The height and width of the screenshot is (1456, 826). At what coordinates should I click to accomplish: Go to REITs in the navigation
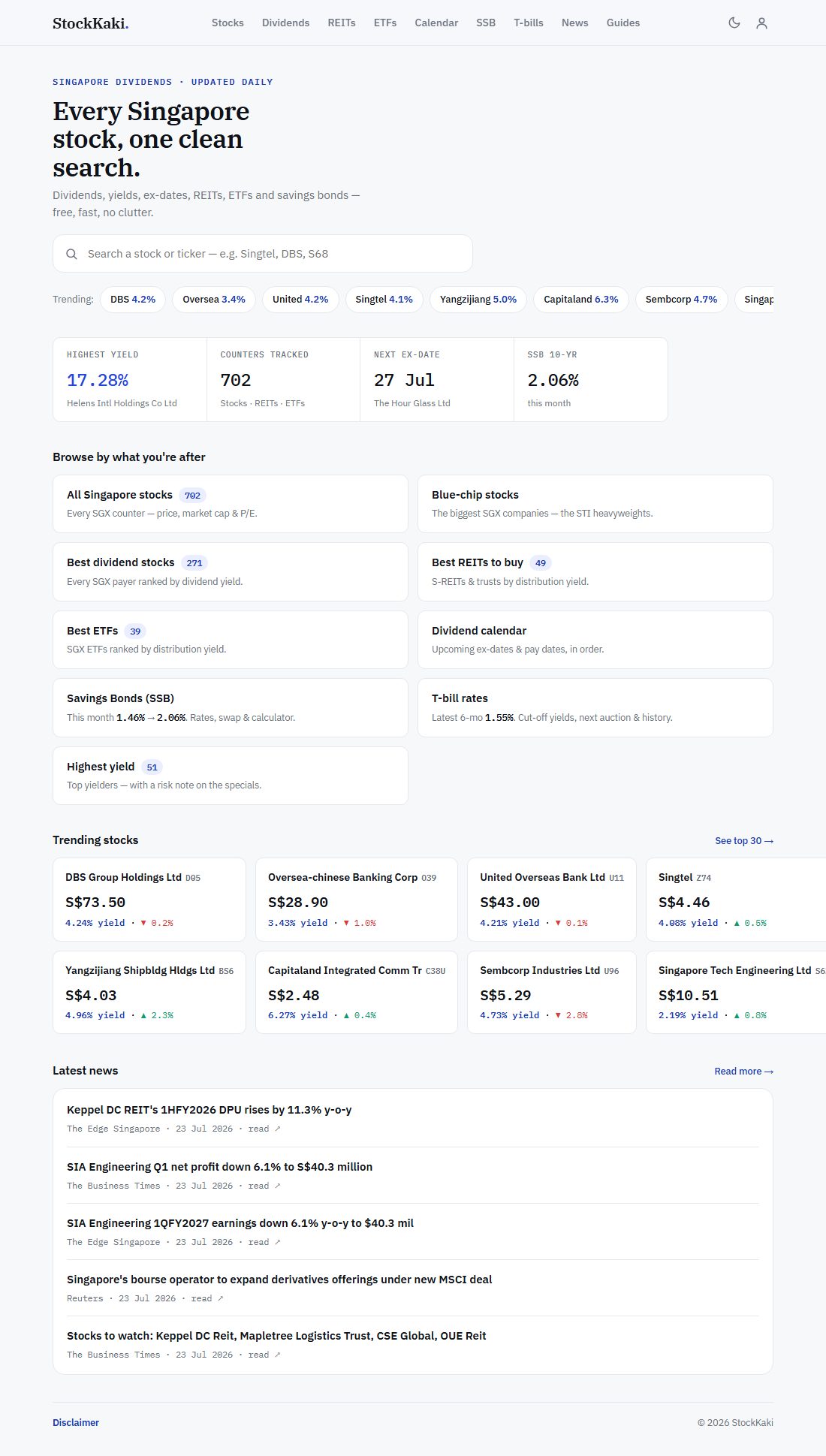[x=342, y=23]
